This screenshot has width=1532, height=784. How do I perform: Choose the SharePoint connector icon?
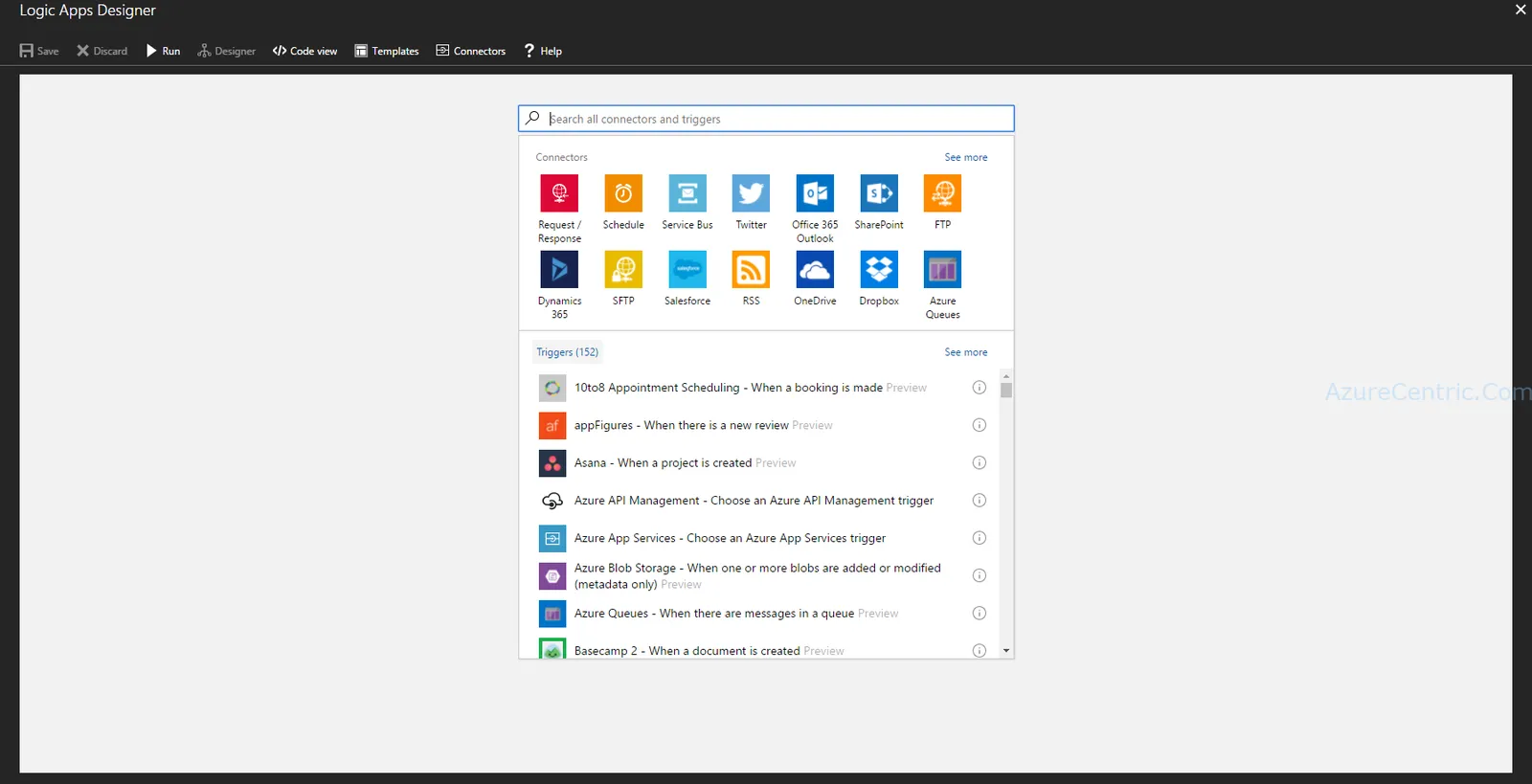pyautogui.click(x=879, y=193)
